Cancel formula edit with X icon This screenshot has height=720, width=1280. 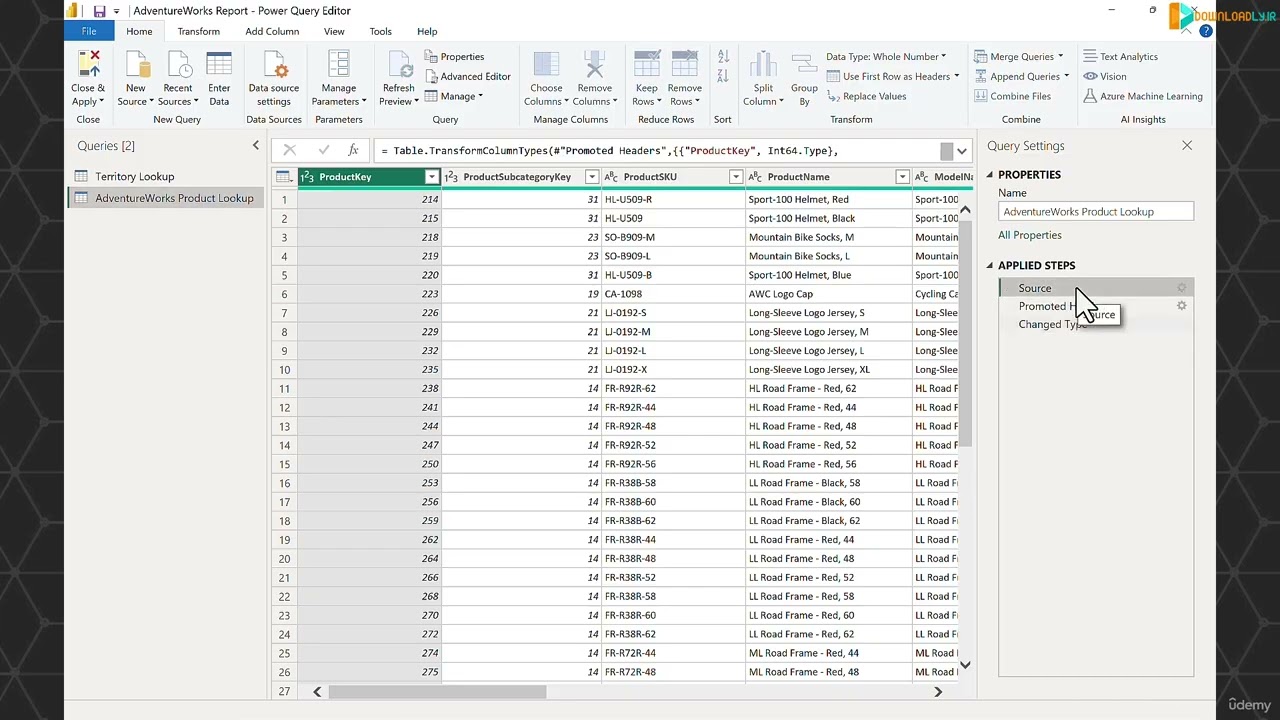coord(289,150)
